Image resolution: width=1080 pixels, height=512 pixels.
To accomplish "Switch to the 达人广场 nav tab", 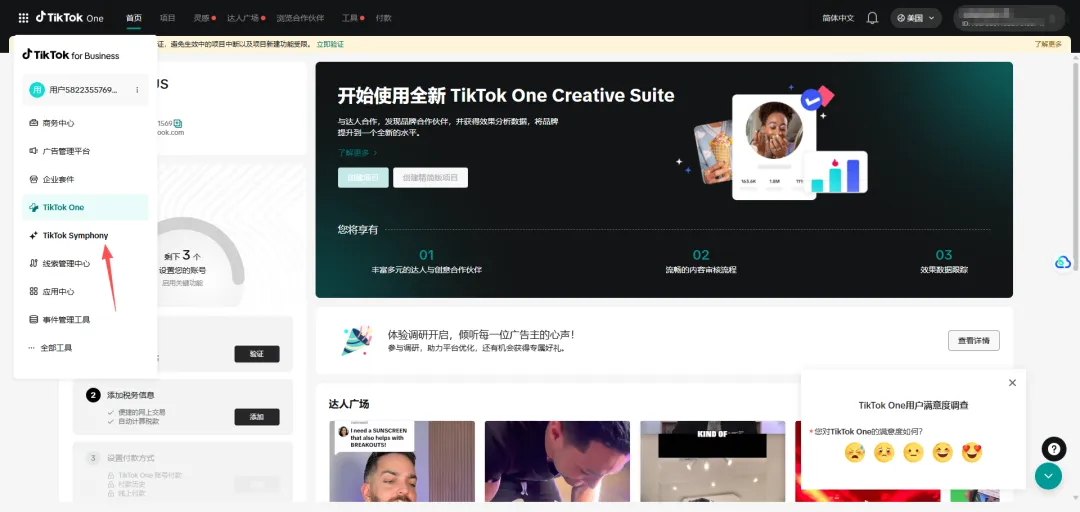I will [x=243, y=18].
